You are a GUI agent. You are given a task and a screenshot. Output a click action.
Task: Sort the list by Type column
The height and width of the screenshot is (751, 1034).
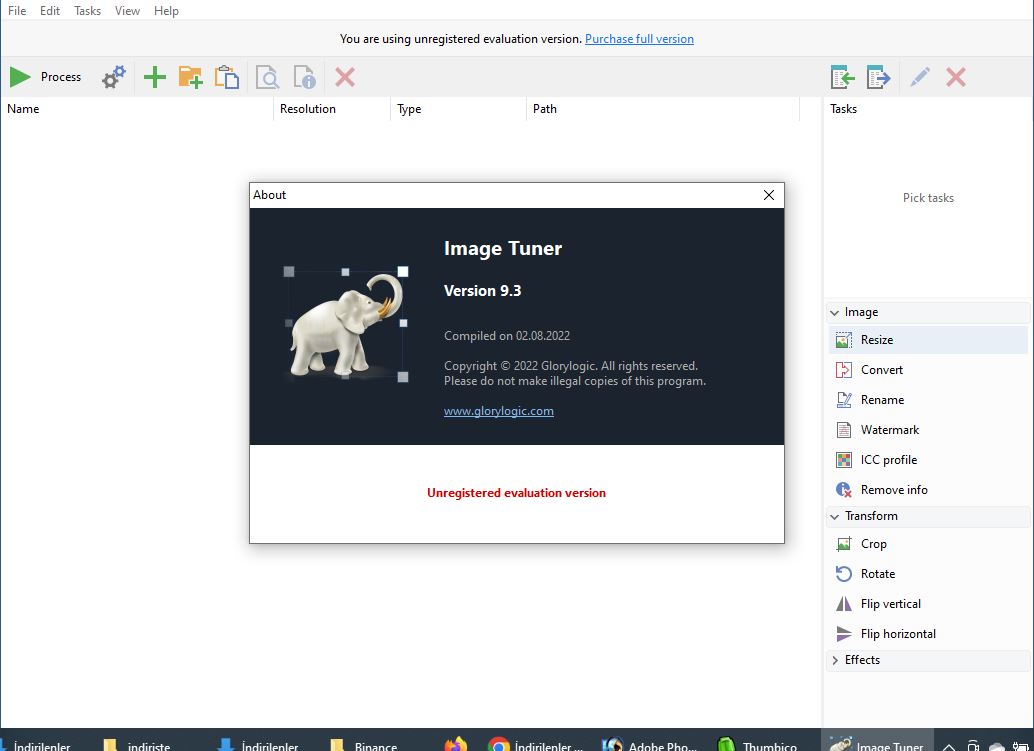pos(458,109)
